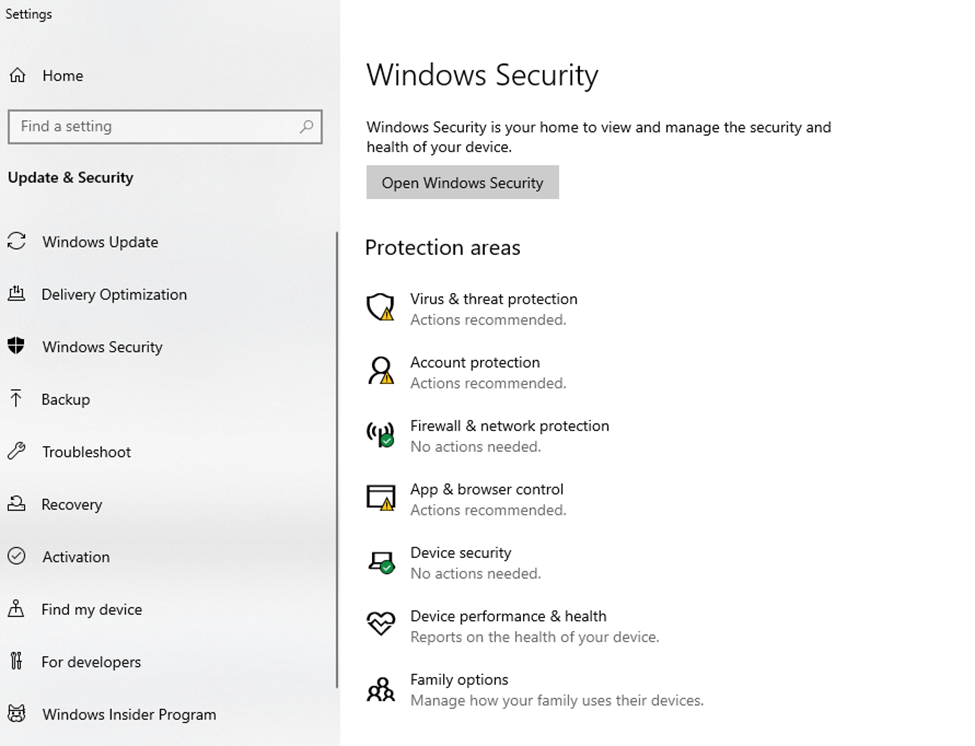Select Activation from the sidebar

tap(76, 557)
